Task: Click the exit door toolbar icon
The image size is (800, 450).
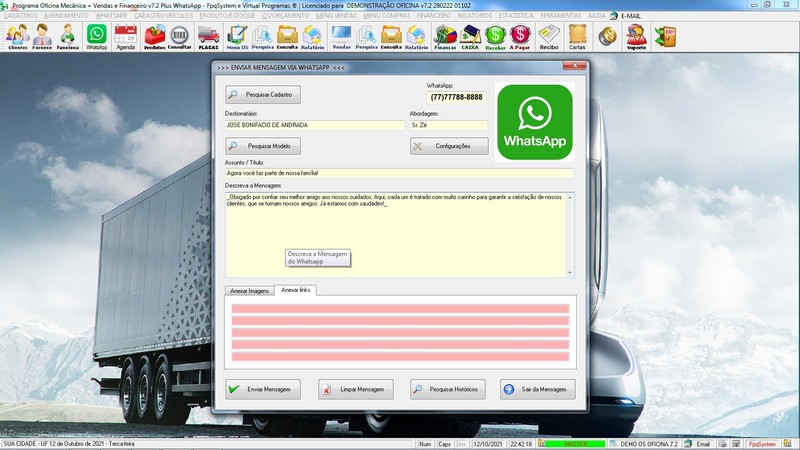Action: click(x=665, y=37)
